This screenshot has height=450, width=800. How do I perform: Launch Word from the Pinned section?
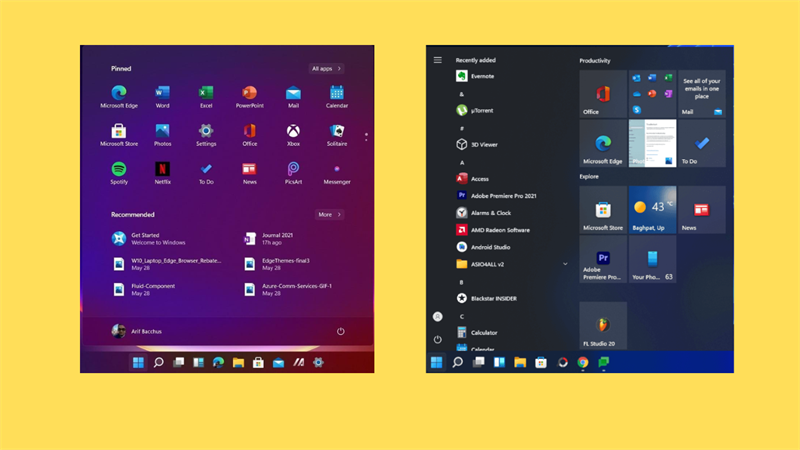click(x=162, y=97)
